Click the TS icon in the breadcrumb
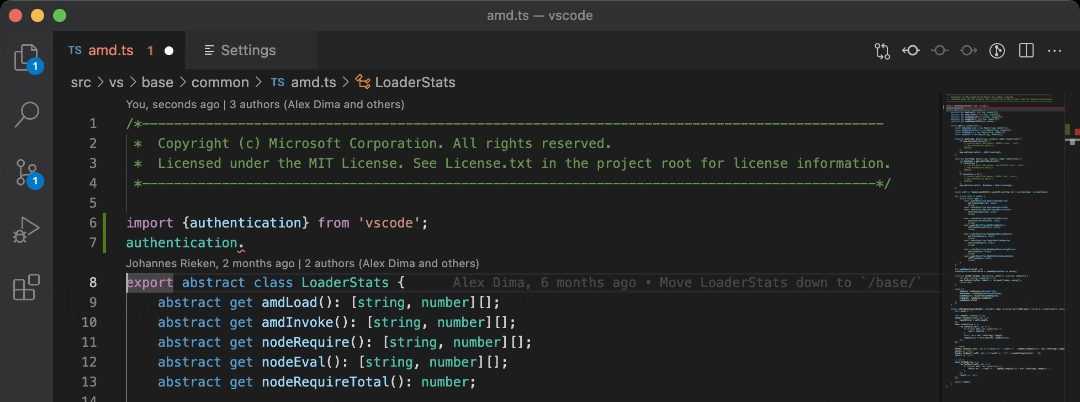The image size is (1080, 402). (x=278, y=83)
